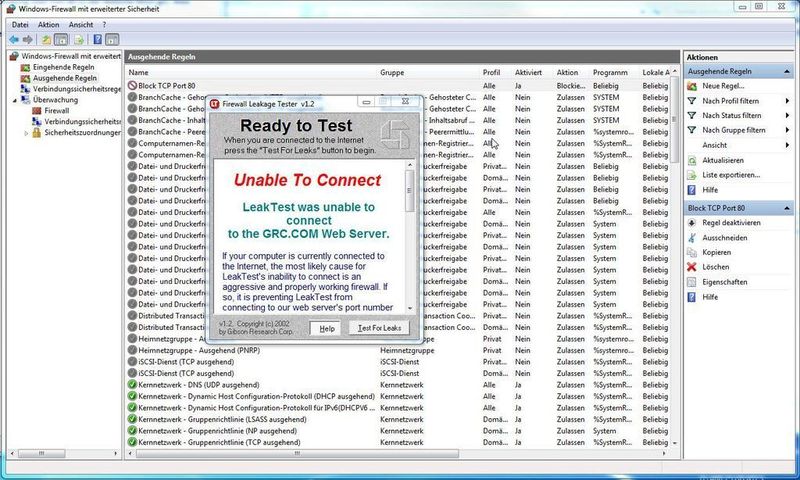
Task: Click the green check of Kernnetzwerk - DNS rule
Action: (x=132, y=385)
